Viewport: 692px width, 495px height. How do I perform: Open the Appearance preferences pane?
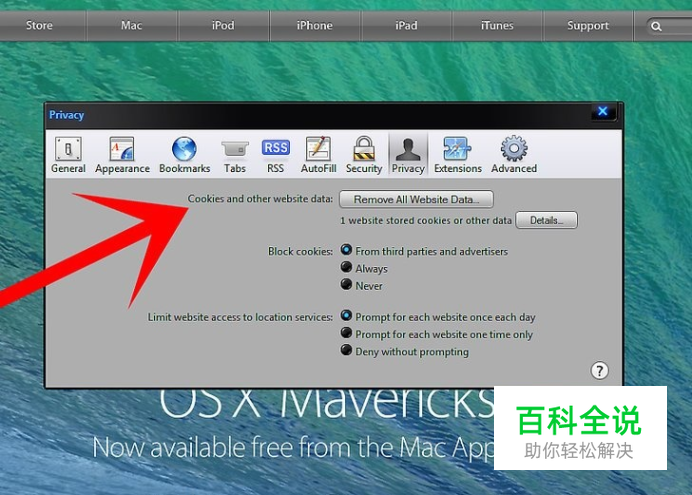(x=122, y=155)
